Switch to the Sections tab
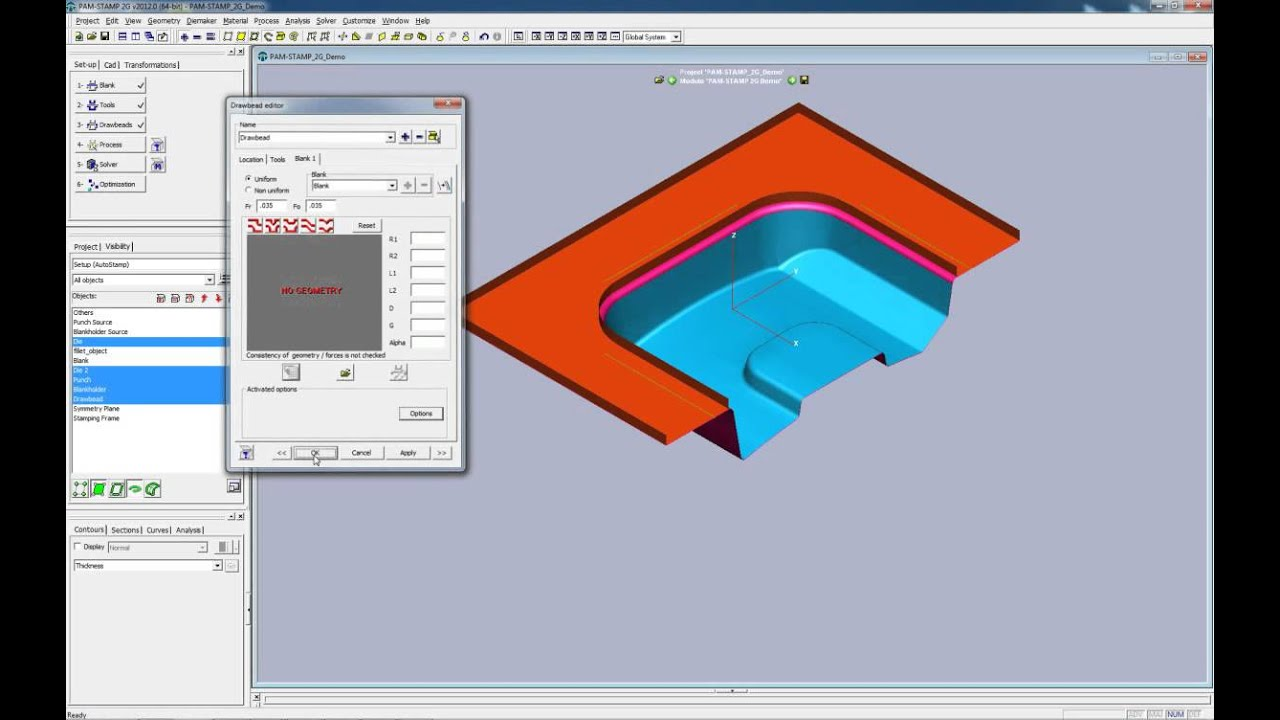This screenshot has height=720, width=1280. pyautogui.click(x=125, y=530)
